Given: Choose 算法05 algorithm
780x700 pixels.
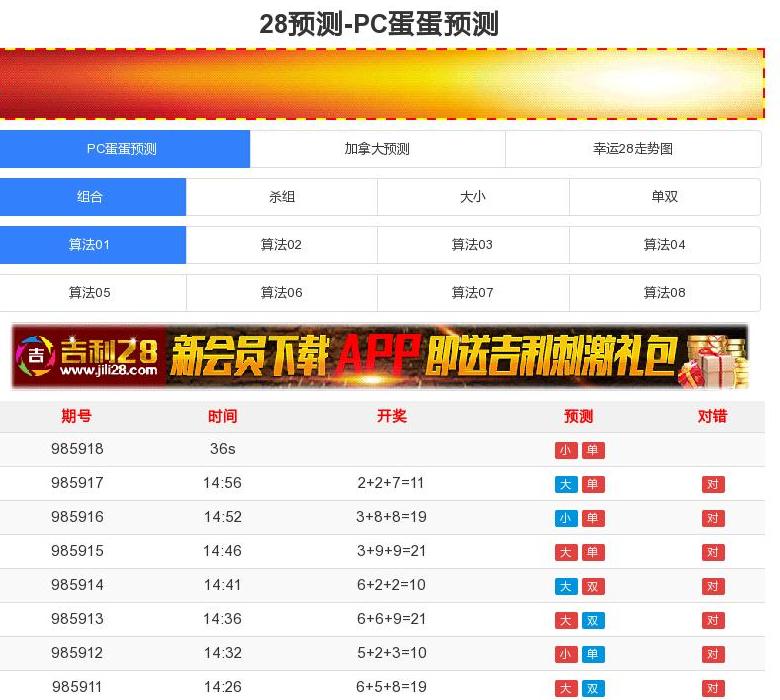Looking at the screenshot, I should (93, 293).
